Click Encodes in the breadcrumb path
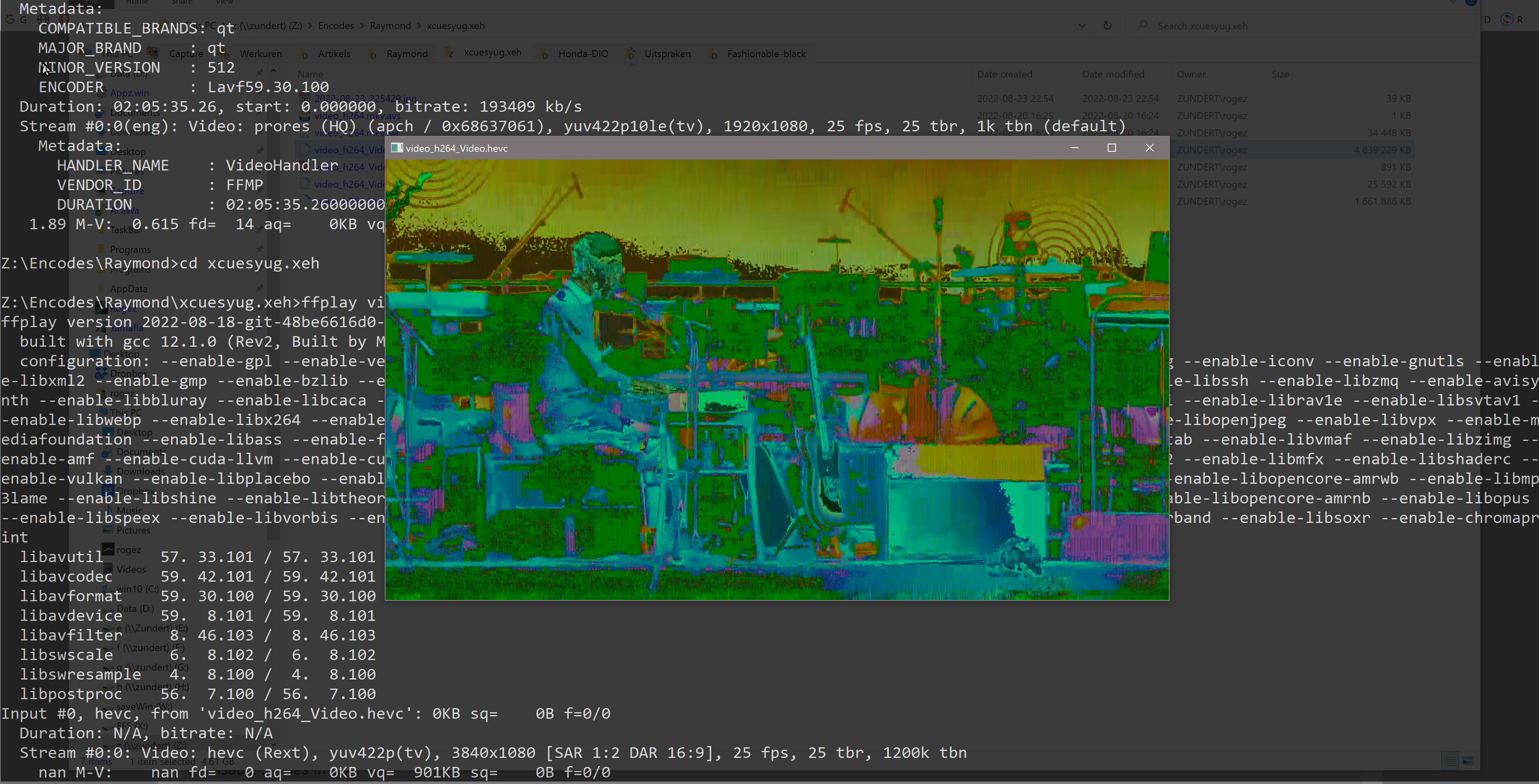Viewport: 1539px width, 784px height. [x=336, y=26]
